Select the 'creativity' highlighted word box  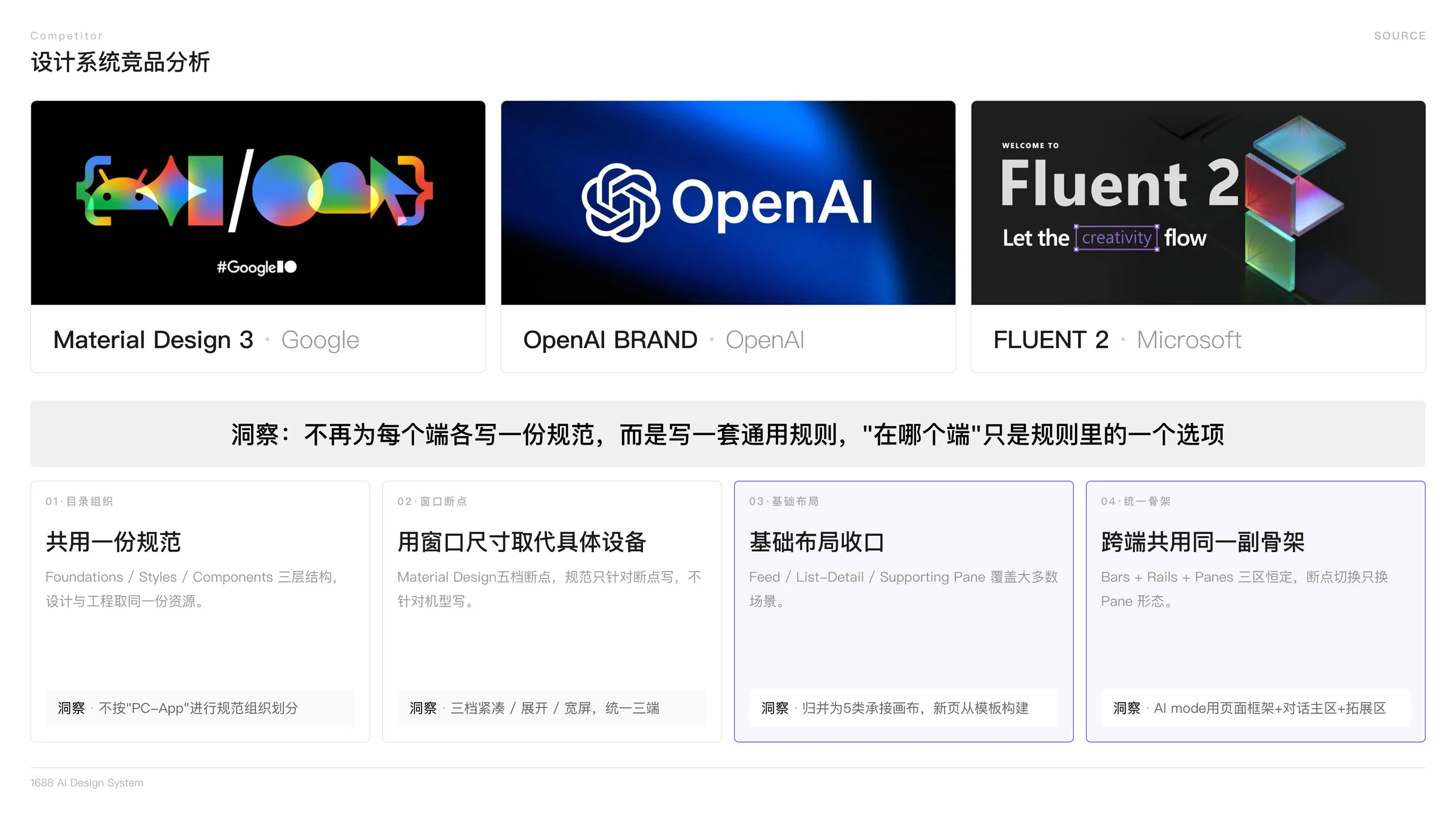coord(1117,238)
